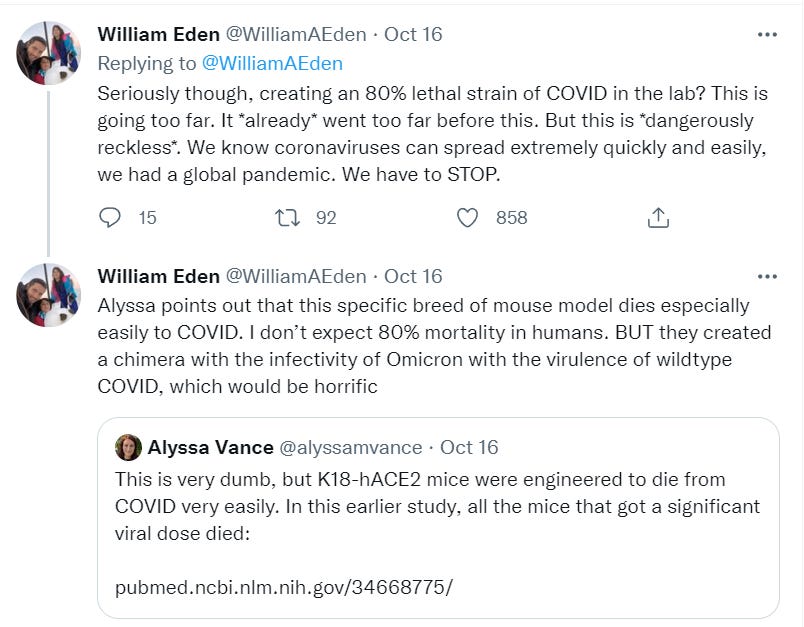
Task: Open the pubmed.ncbi.nlm.nih.gov/34668775 link
Action: click(x=291, y=586)
